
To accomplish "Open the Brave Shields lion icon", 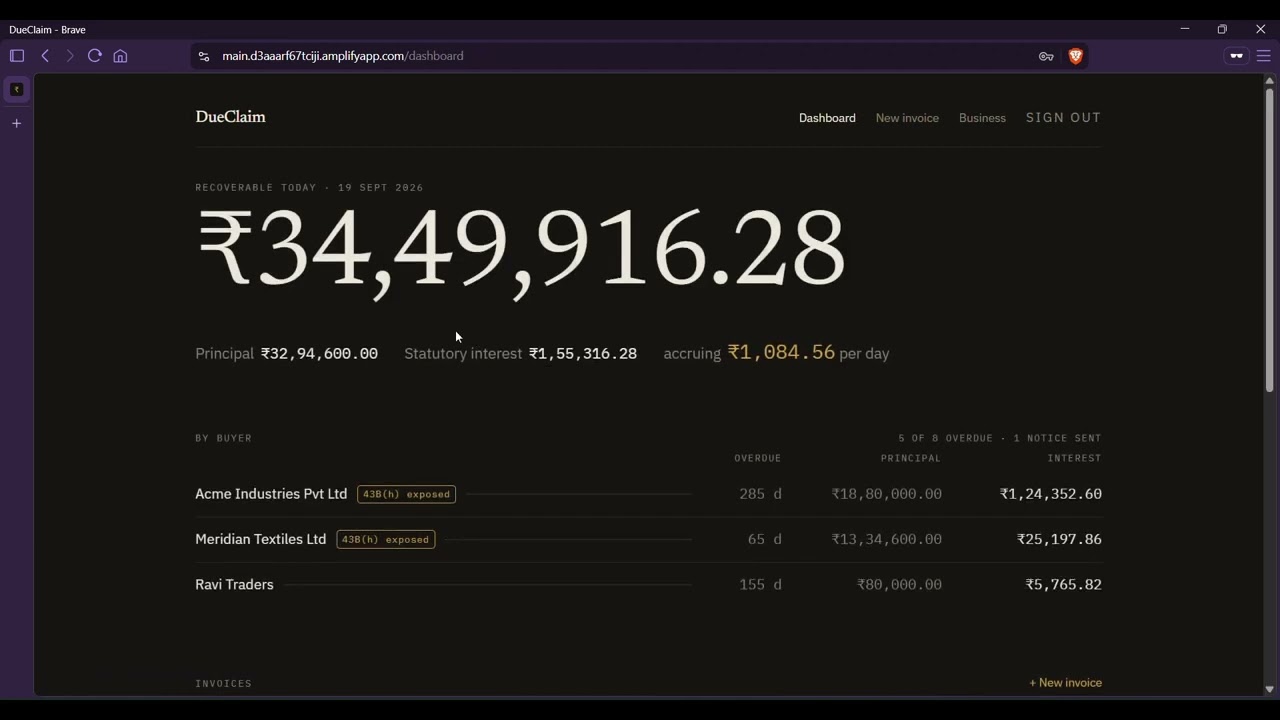I will (1076, 56).
